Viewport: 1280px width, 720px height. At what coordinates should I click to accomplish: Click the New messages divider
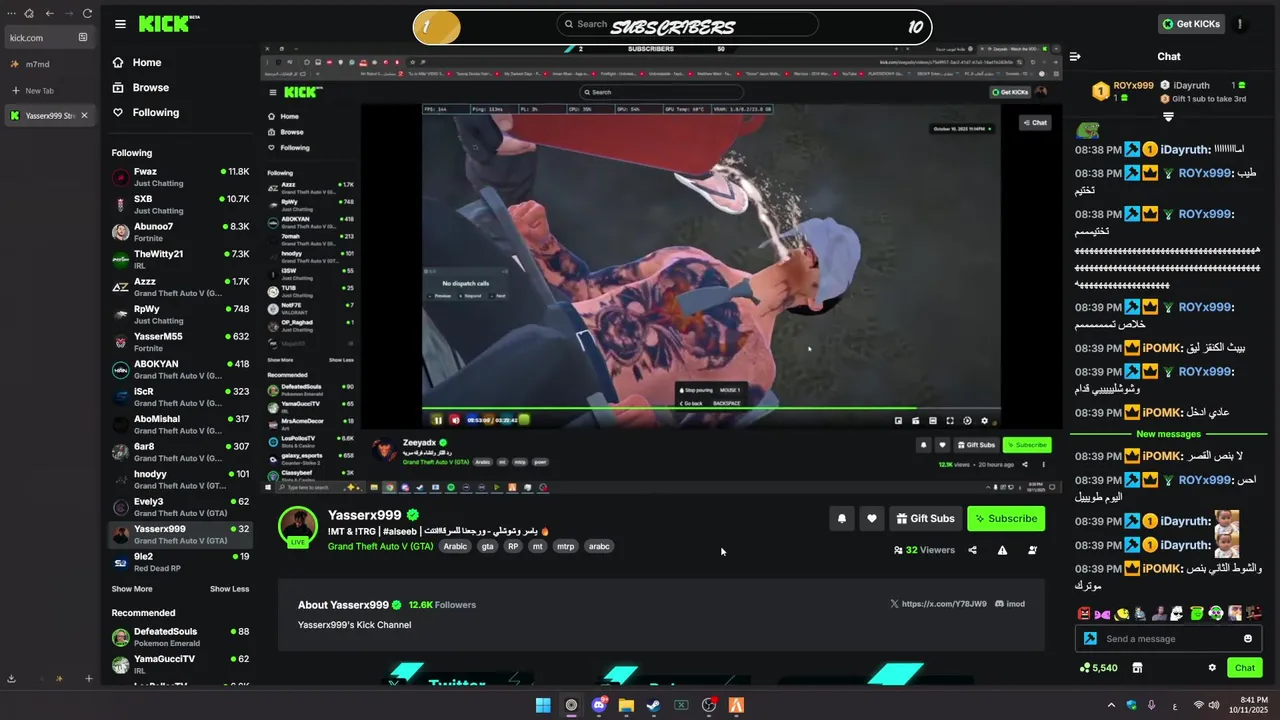pos(1168,434)
